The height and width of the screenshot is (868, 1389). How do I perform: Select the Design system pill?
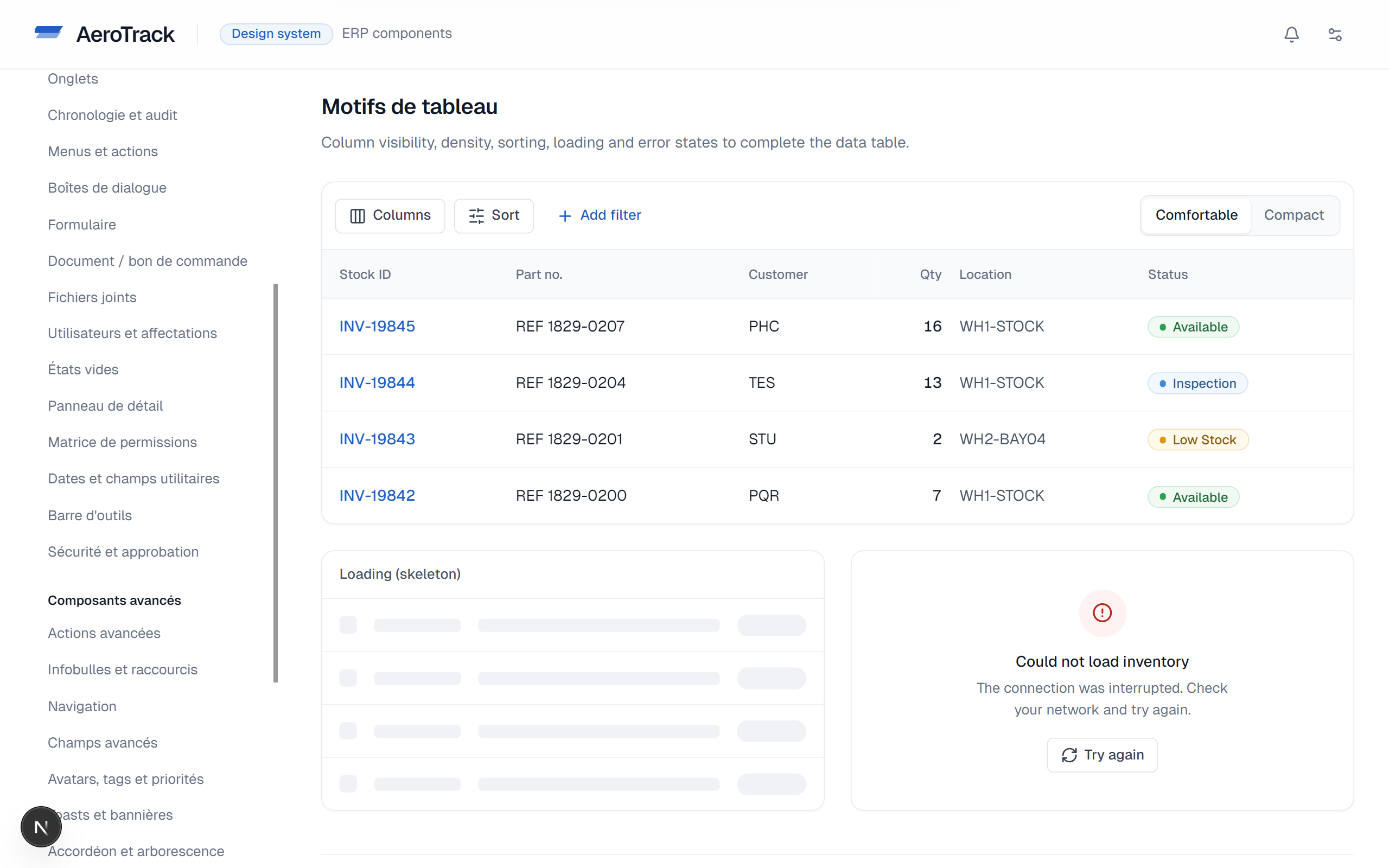point(276,34)
